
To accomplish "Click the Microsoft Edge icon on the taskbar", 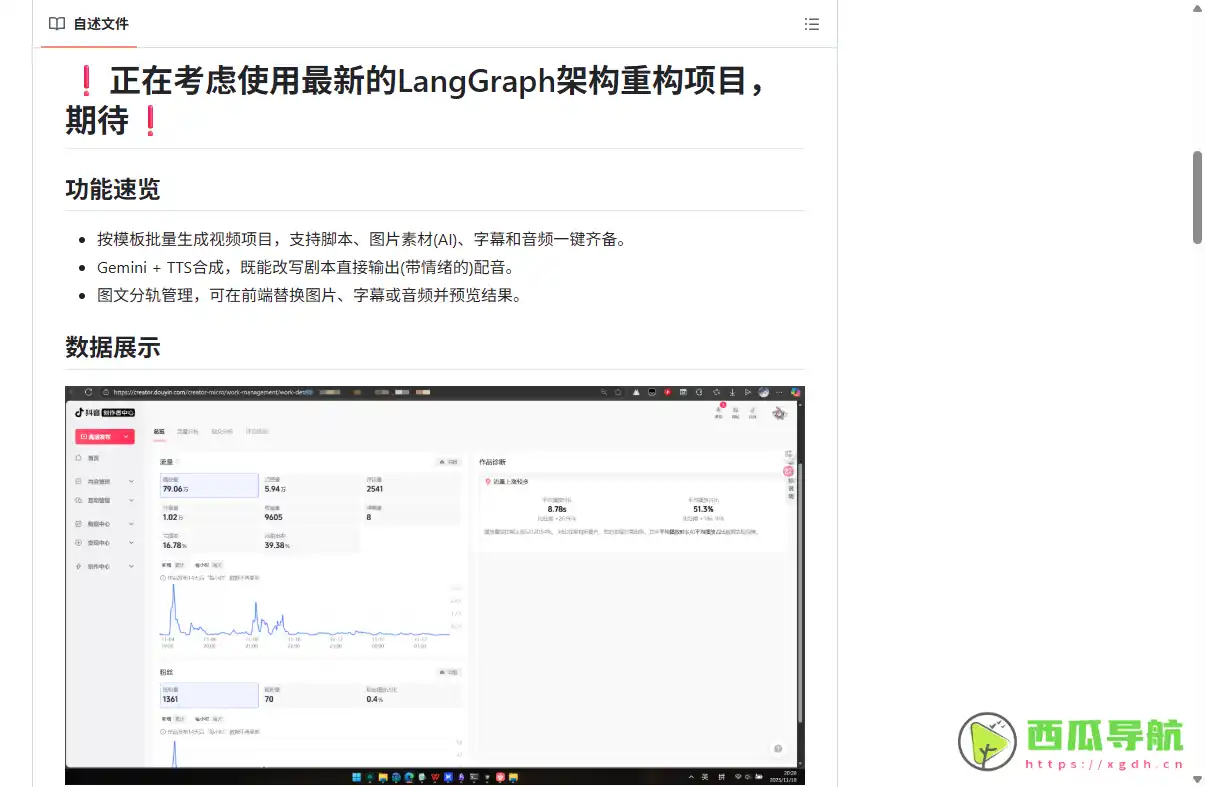I will click(x=408, y=777).
